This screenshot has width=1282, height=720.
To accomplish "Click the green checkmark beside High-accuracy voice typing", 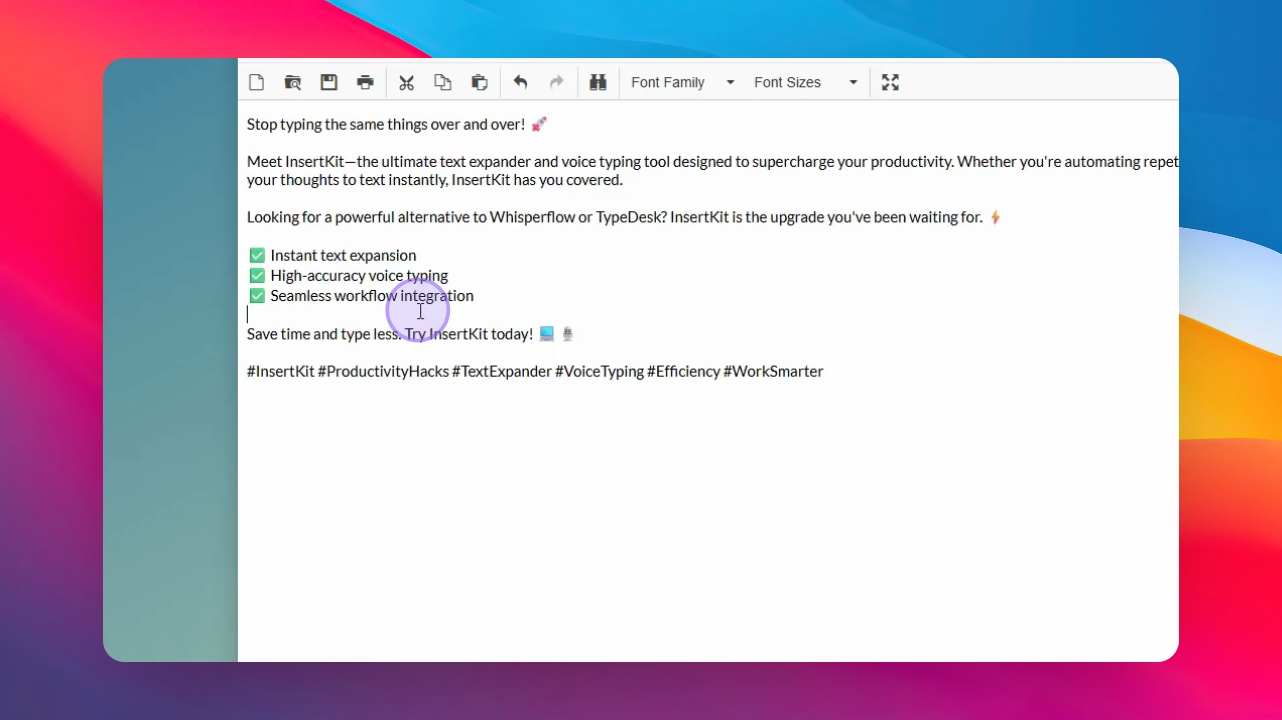I will tap(257, 275).
